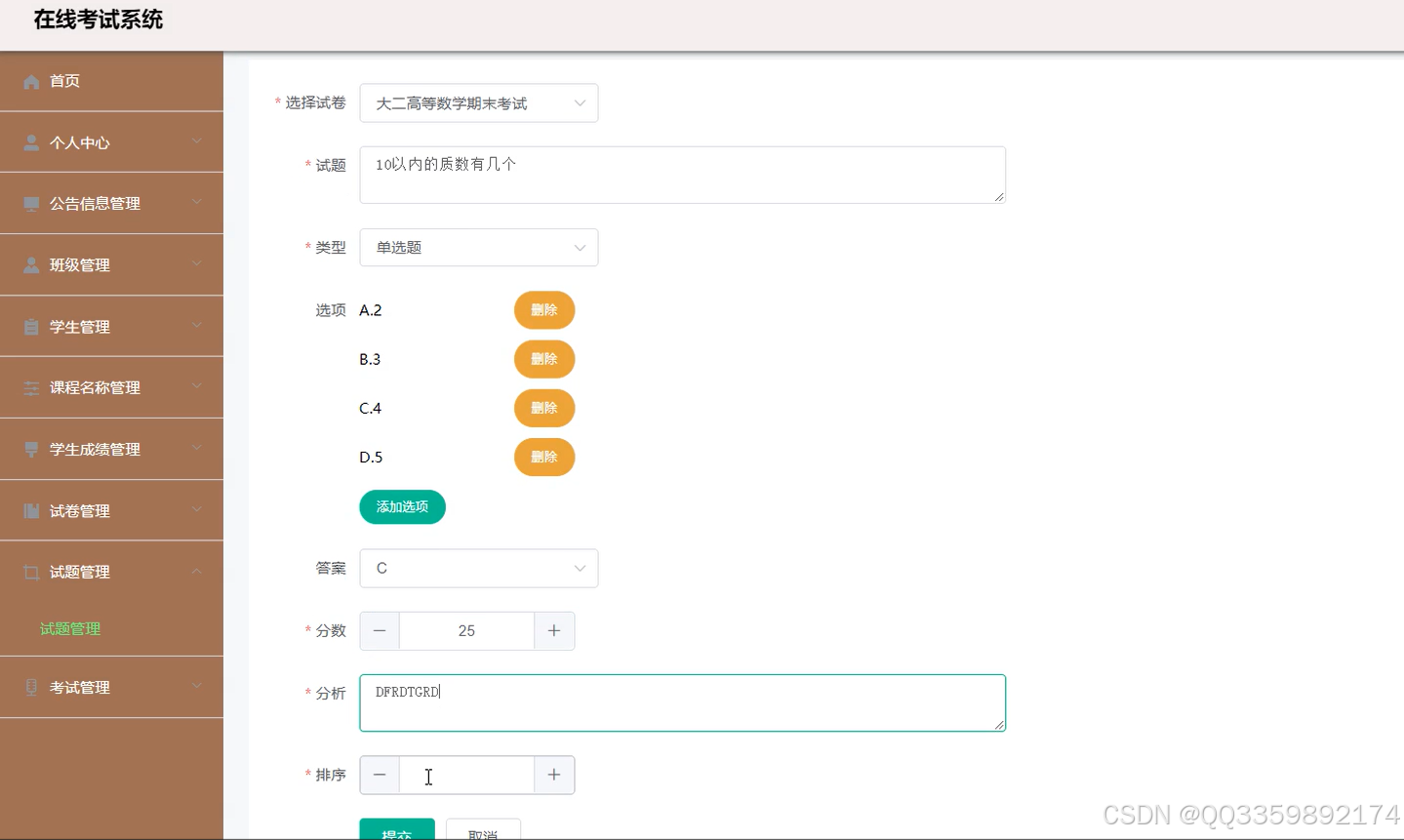Increase the 分数 score with plus
Image resolution: width=1404 pixels, height=840 pixels.
point(554,631)
